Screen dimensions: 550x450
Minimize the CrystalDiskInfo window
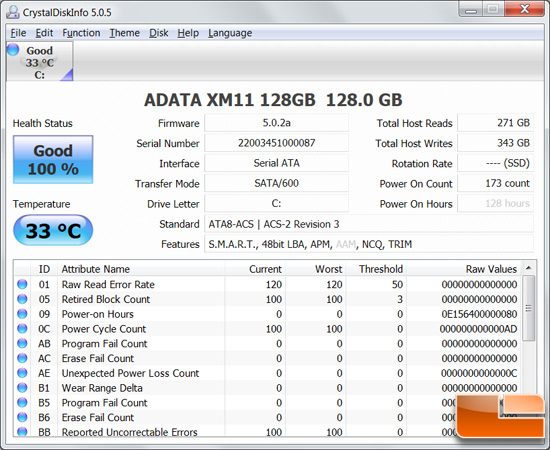tap(470, 9)
